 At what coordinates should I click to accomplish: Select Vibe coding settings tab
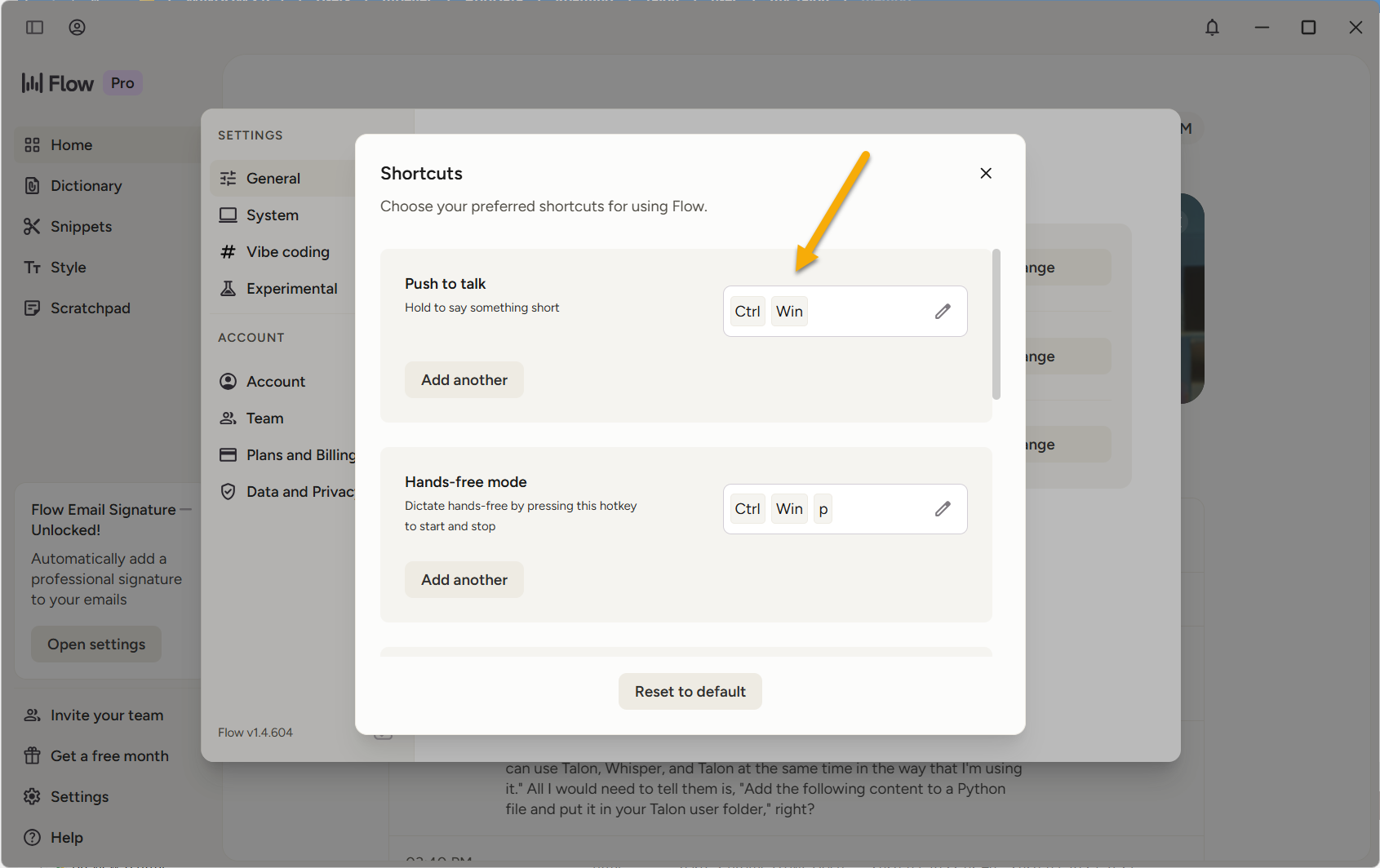(x=282, y=252)
